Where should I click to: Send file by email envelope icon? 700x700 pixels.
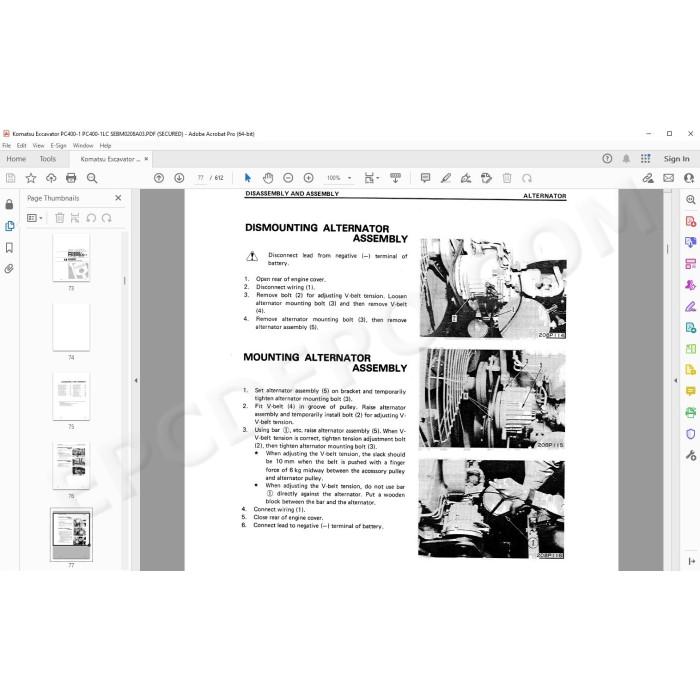point(668,178)
